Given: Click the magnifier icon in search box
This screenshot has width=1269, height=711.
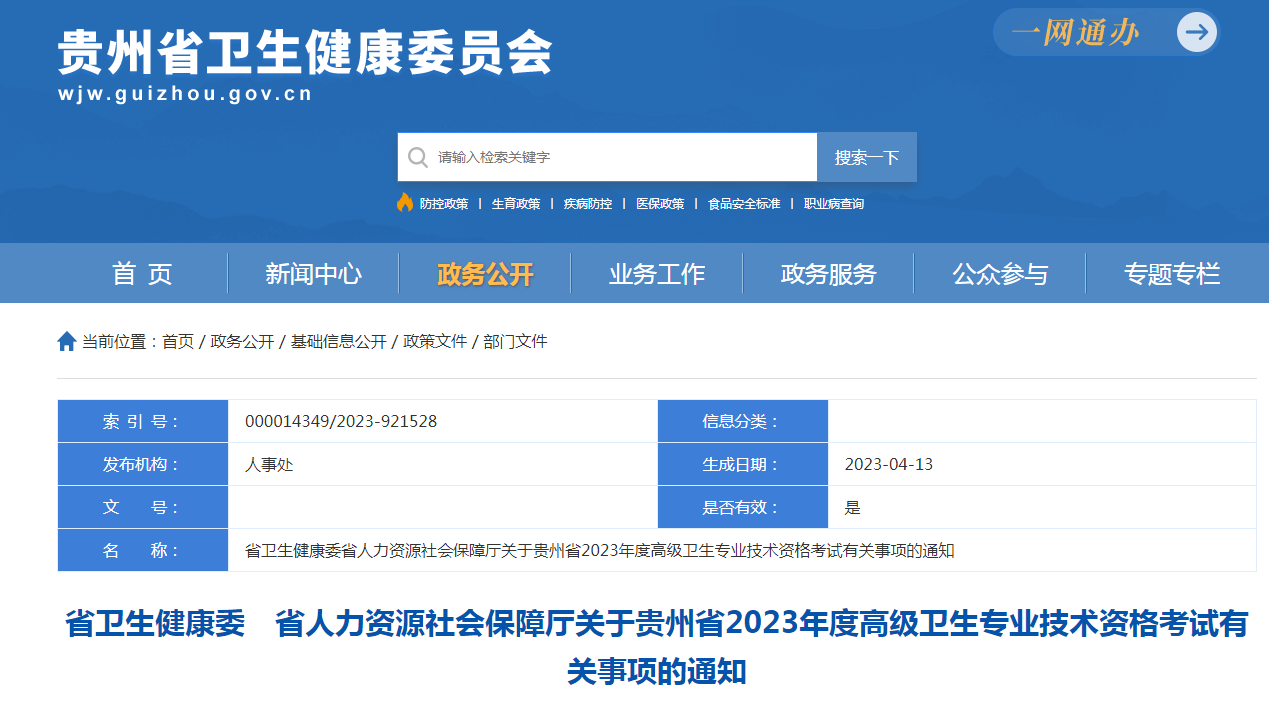Looking at the screenshot, I should click(417, 157).
